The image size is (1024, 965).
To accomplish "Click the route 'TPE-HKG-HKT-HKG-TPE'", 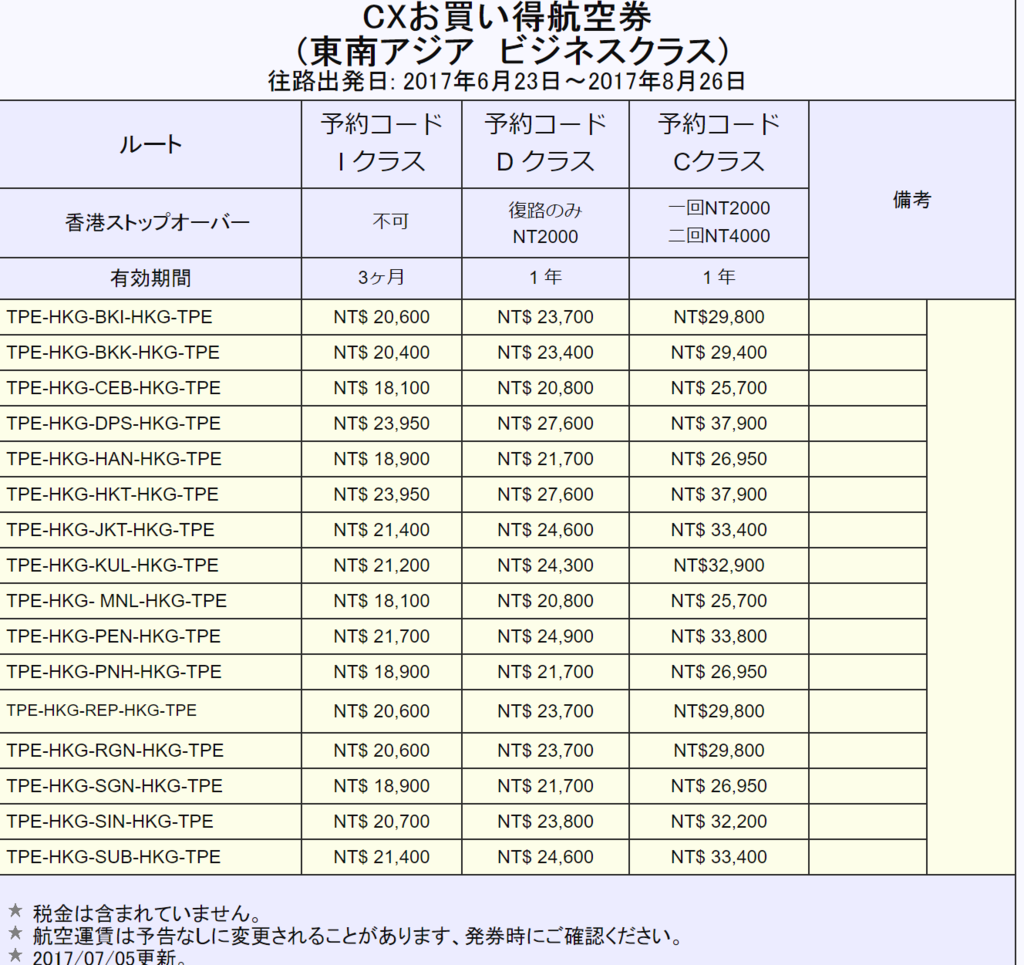I will click(x=112, y=494).
